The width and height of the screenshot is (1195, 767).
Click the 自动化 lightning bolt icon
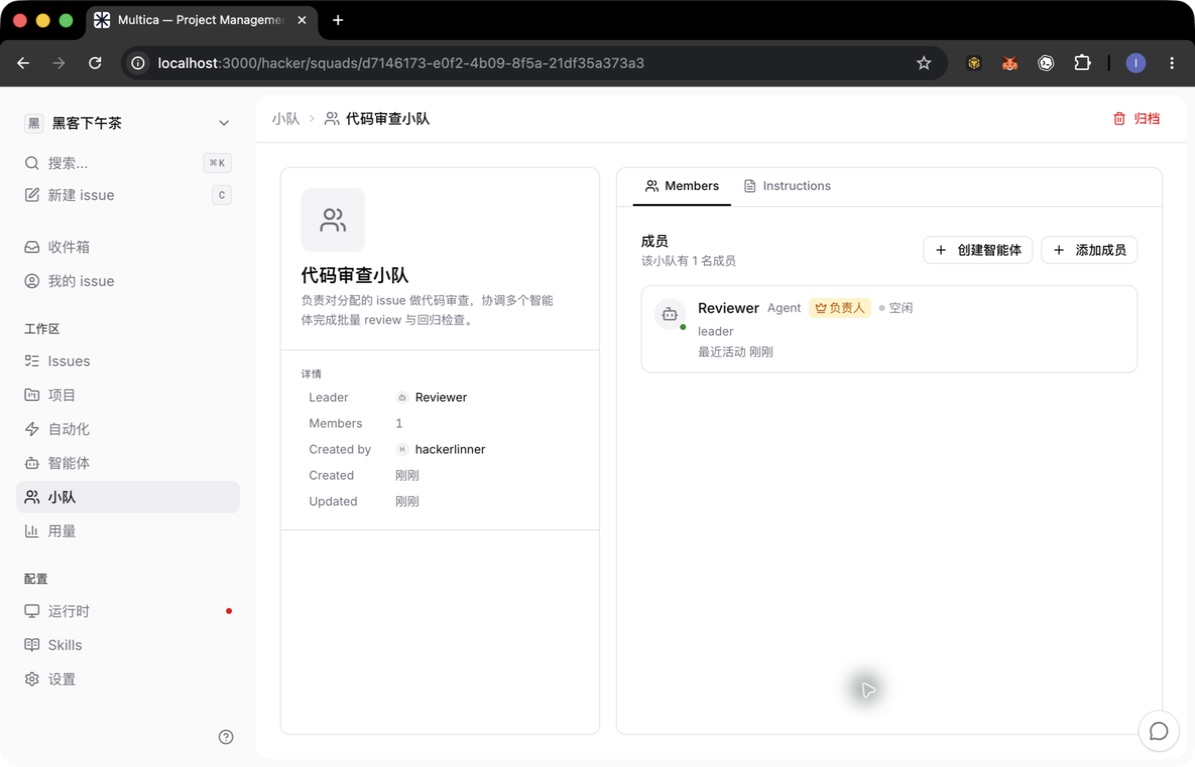(31, 429)
